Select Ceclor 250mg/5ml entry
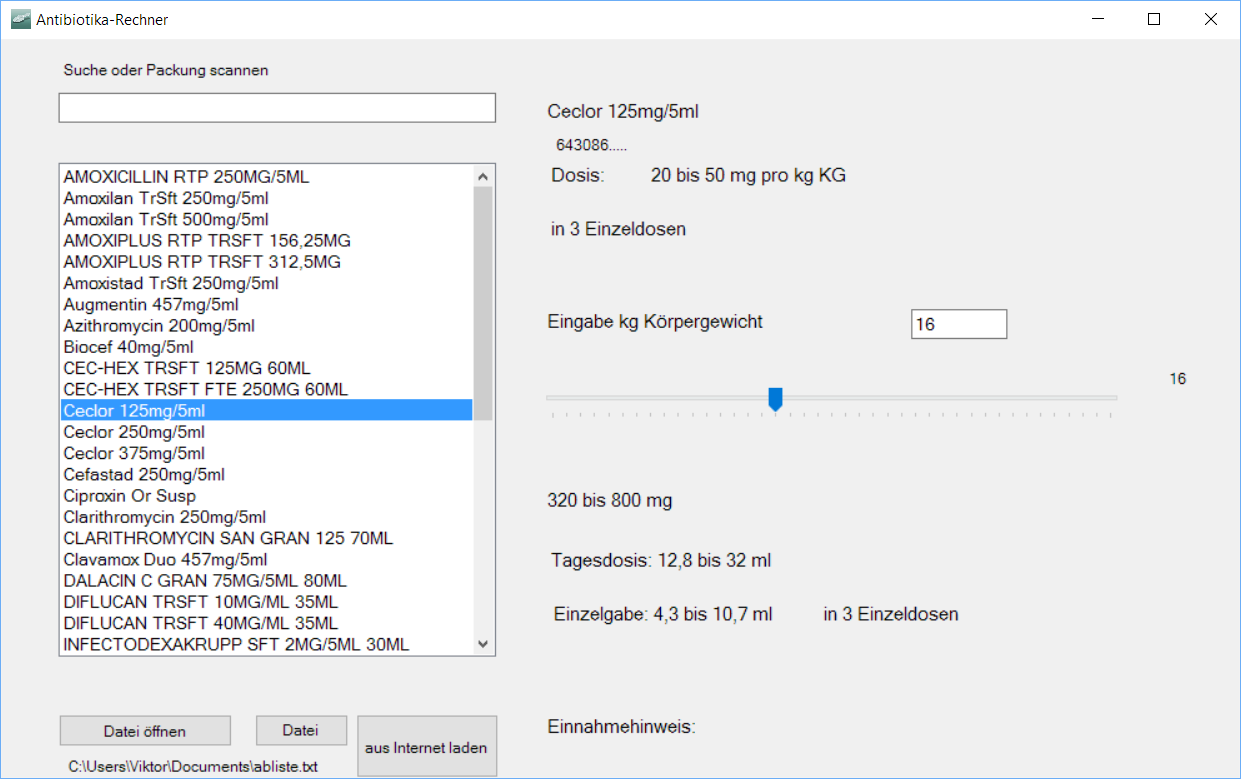The height and width of the screenshot is (779, 1241). click(266, 432)
